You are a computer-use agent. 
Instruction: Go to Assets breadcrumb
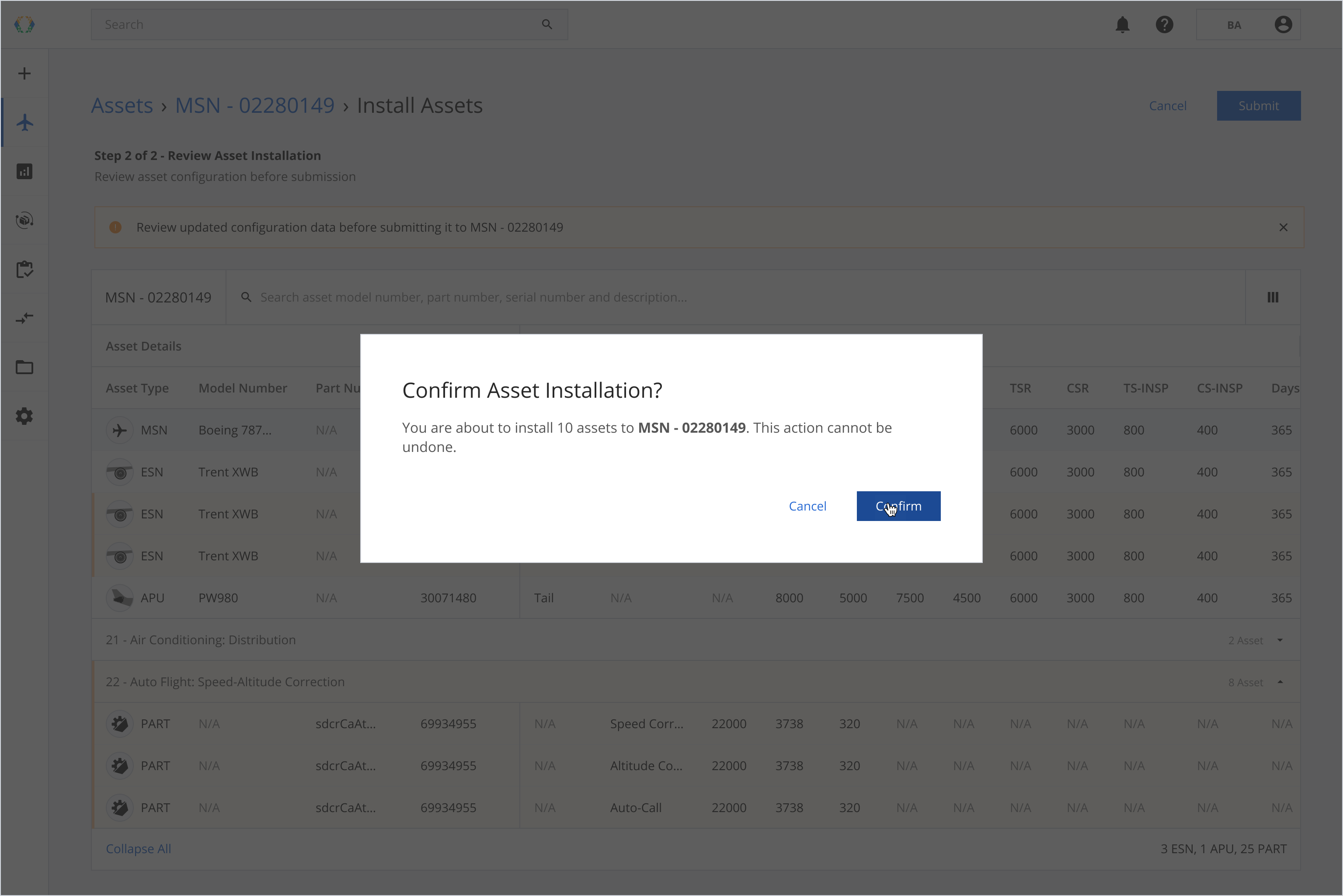(x=122, y=106)
